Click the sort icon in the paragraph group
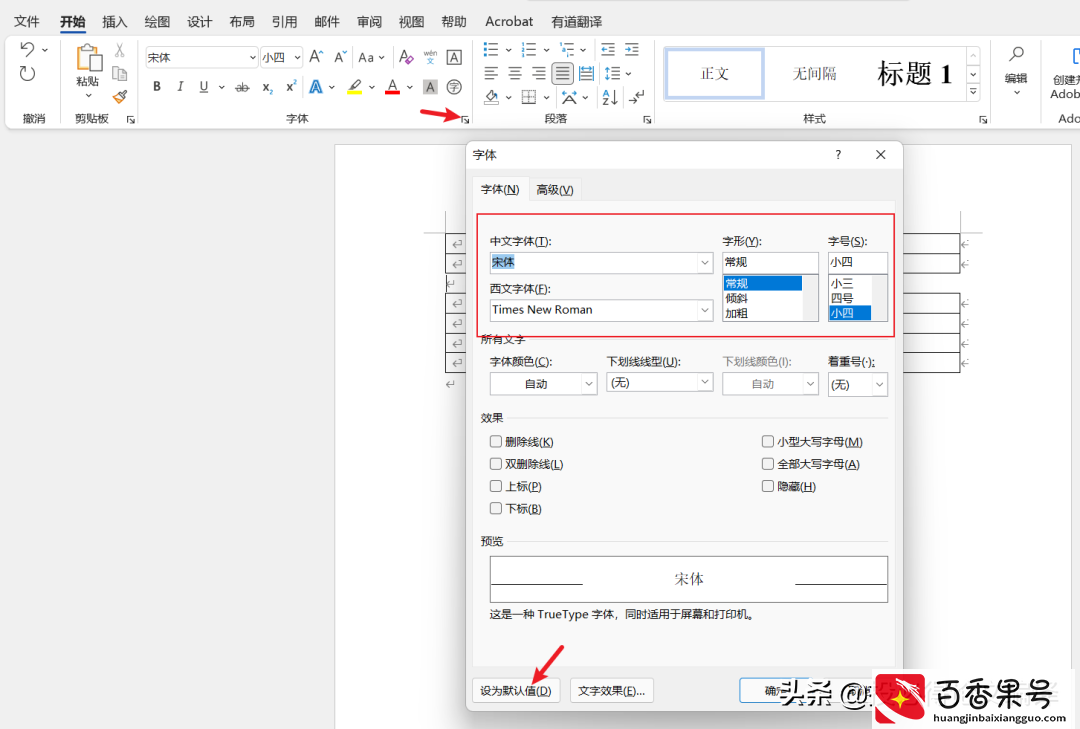1080x729 pixels. point(610,97)
